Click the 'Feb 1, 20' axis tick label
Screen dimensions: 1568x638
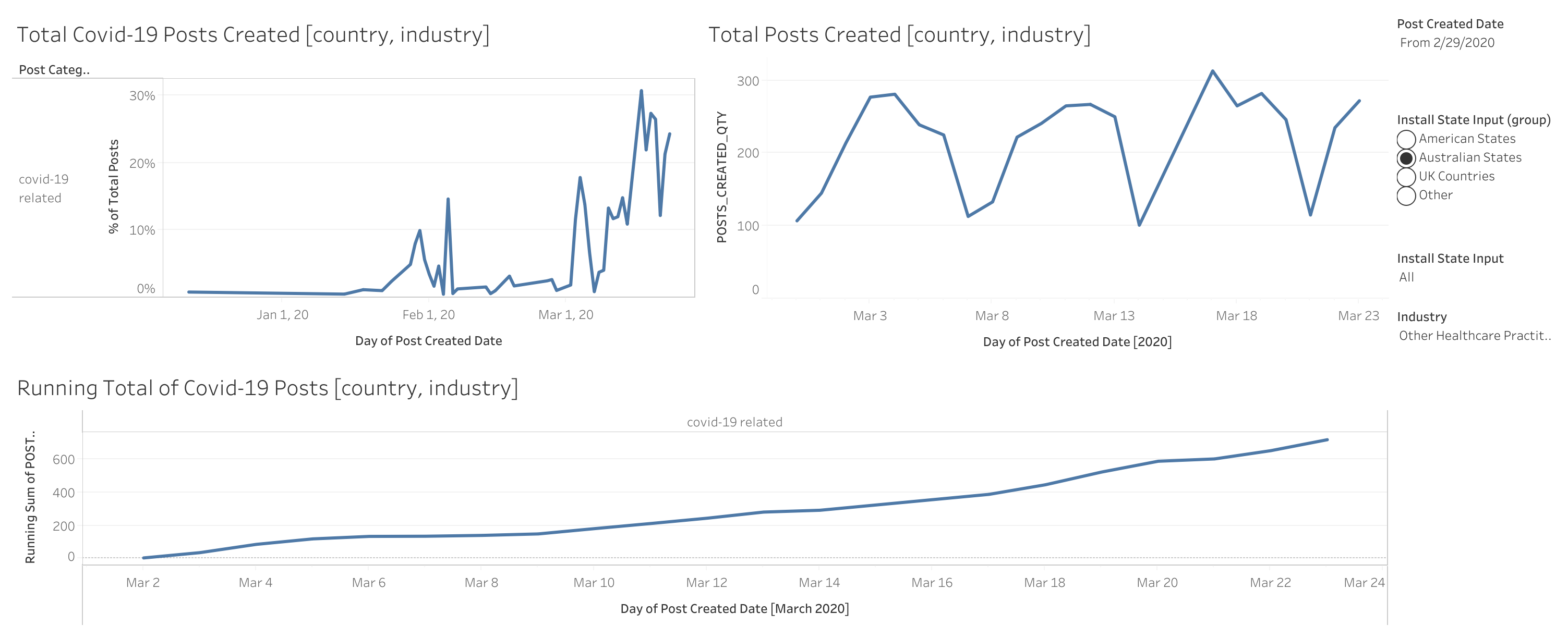[x=429, y=315]
